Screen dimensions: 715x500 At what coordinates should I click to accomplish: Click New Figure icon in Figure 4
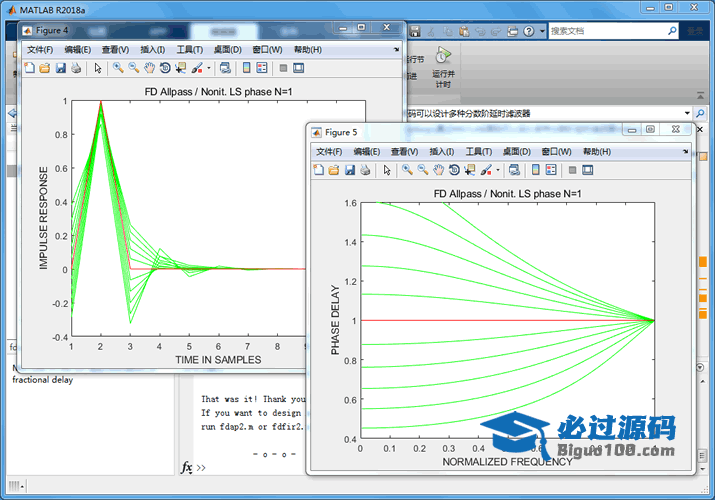30,68
